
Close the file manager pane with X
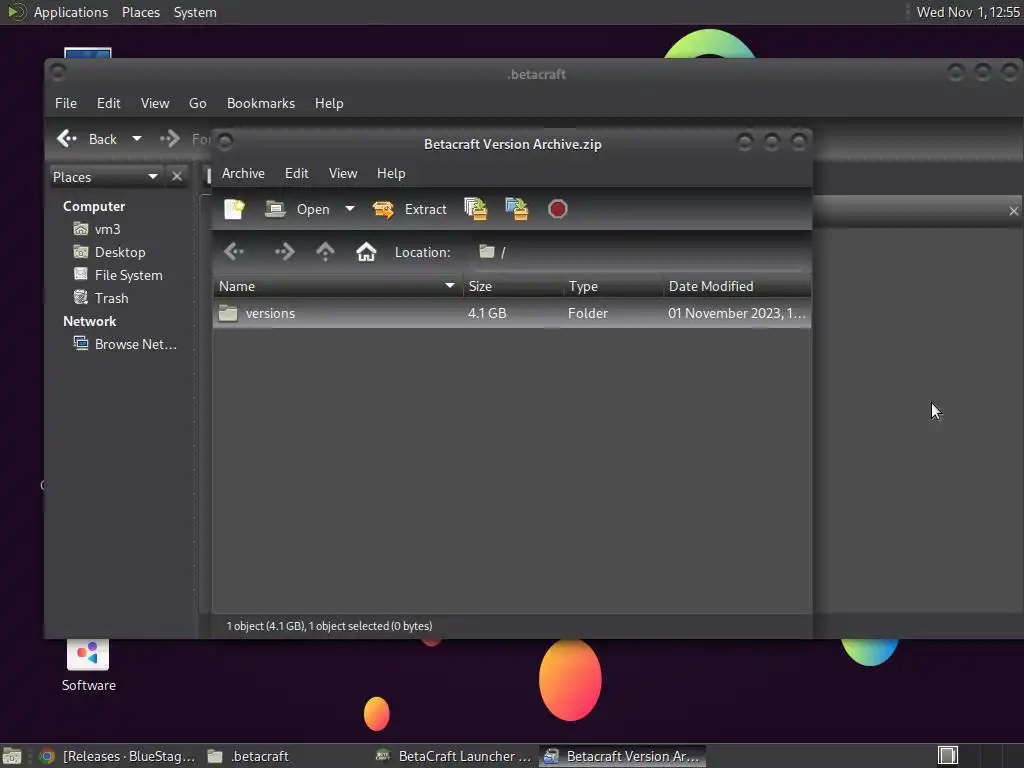click(1014, 211)
